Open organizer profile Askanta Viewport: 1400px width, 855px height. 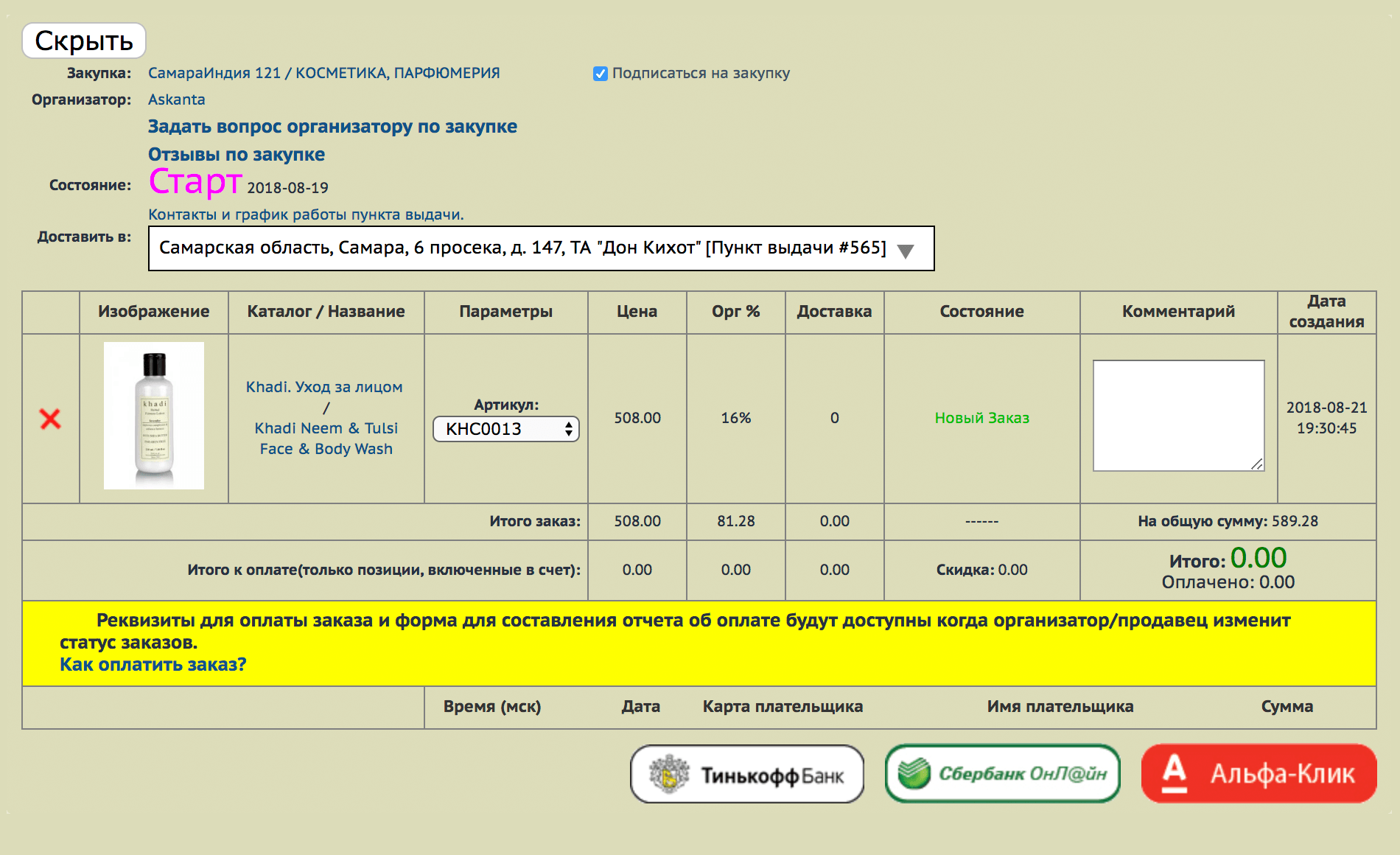coord(177,100)
